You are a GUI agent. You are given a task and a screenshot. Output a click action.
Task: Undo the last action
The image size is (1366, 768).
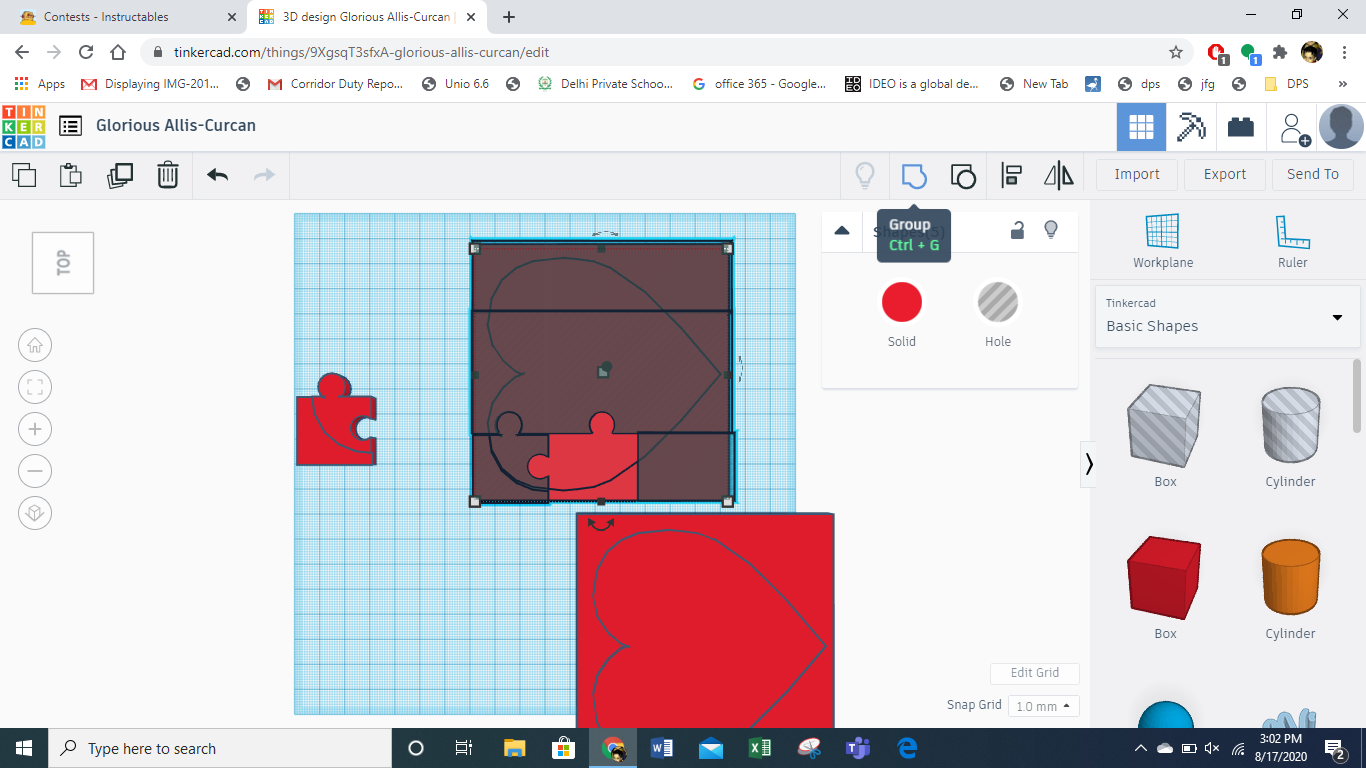(x=218, y=175)
